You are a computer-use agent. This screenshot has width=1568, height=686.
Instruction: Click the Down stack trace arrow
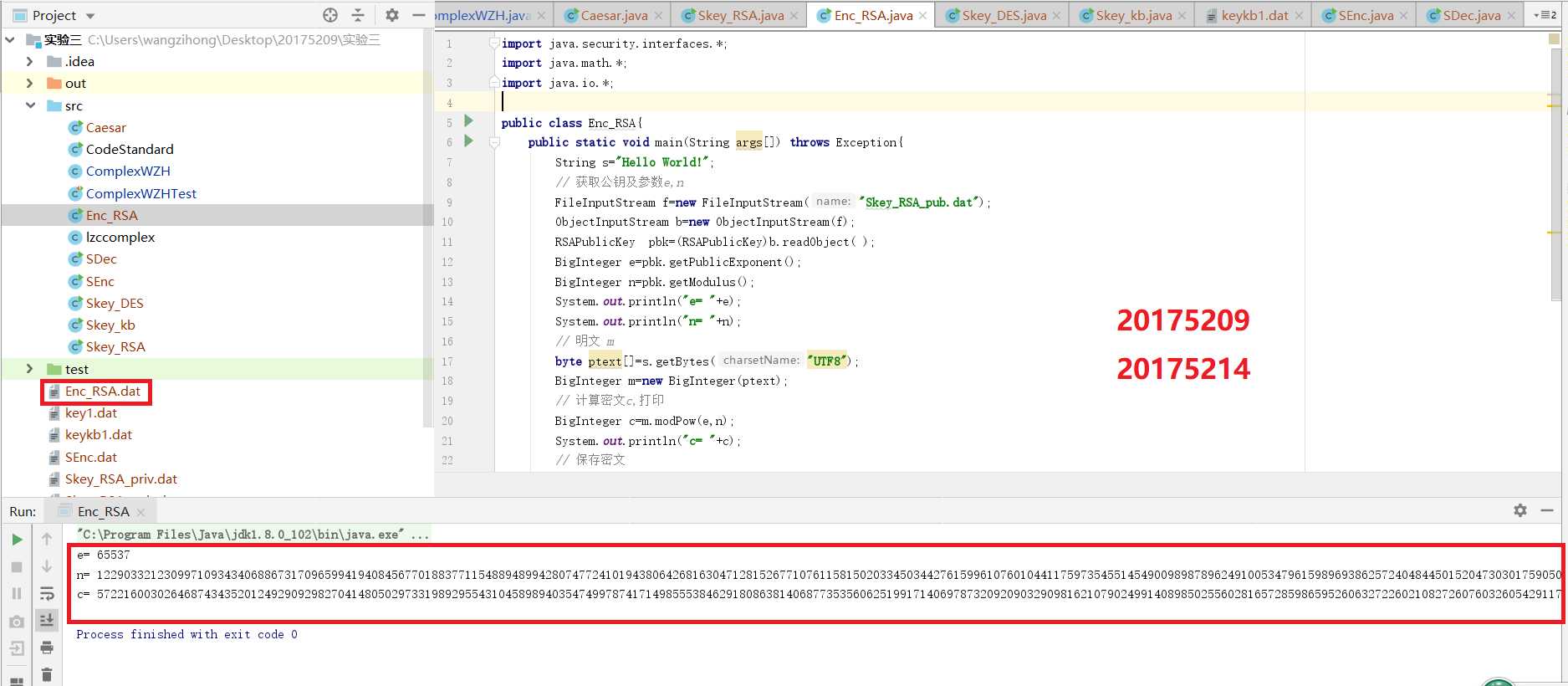(x=47, y=567)
